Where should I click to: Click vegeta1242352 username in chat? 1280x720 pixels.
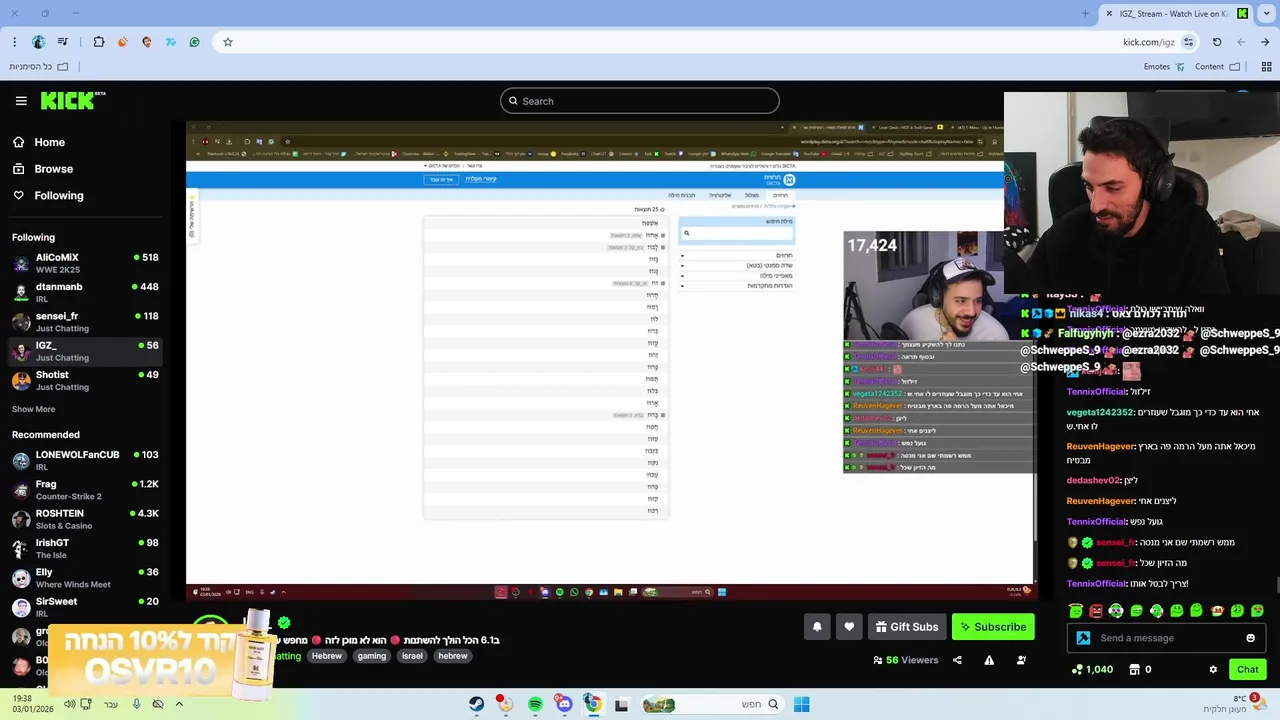pos(1100,412)
